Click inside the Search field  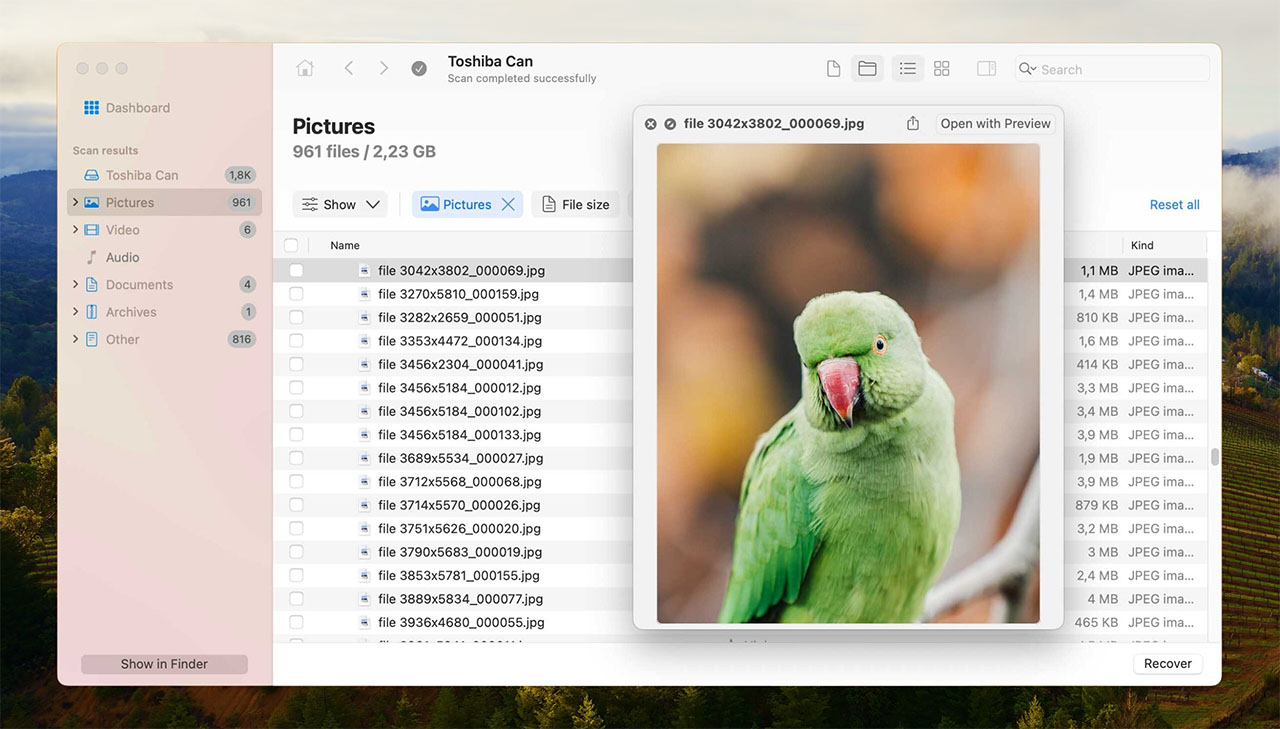(x=1110, y=69)
